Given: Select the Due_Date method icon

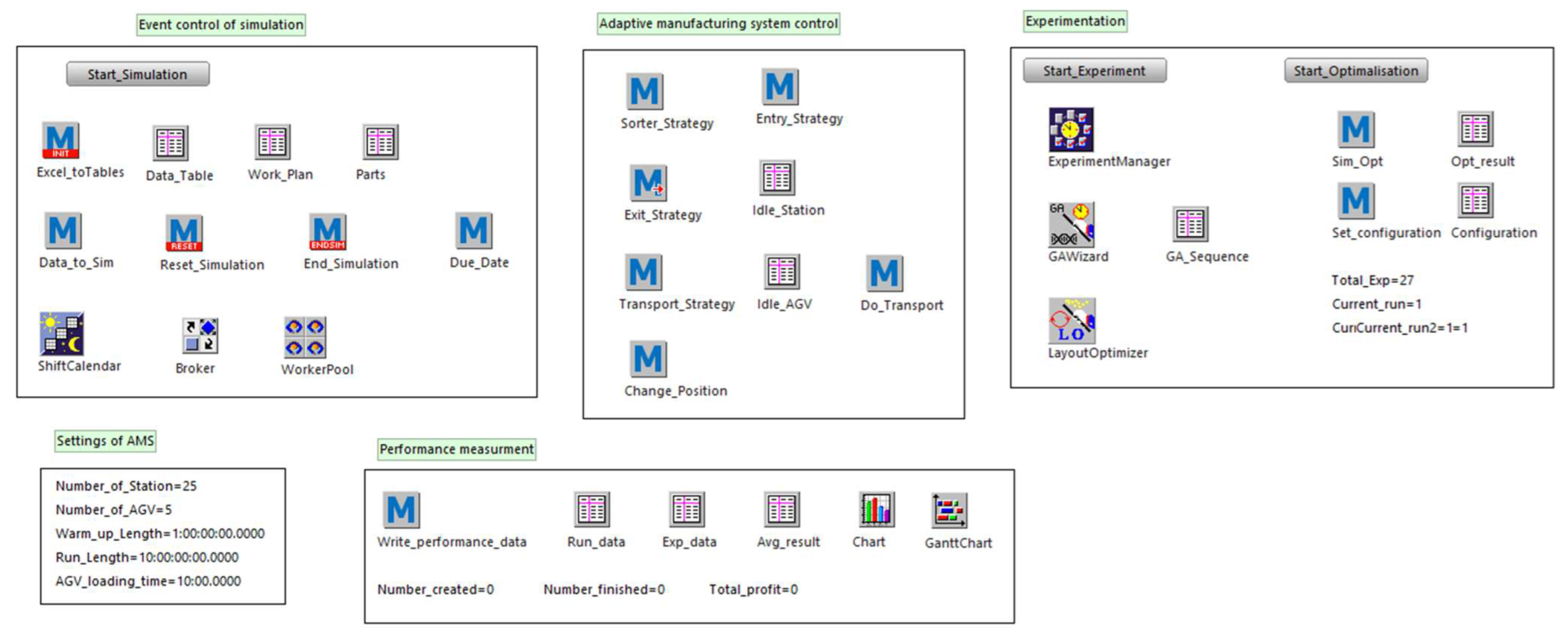Looking at the screenshot, I should (473, 230).
